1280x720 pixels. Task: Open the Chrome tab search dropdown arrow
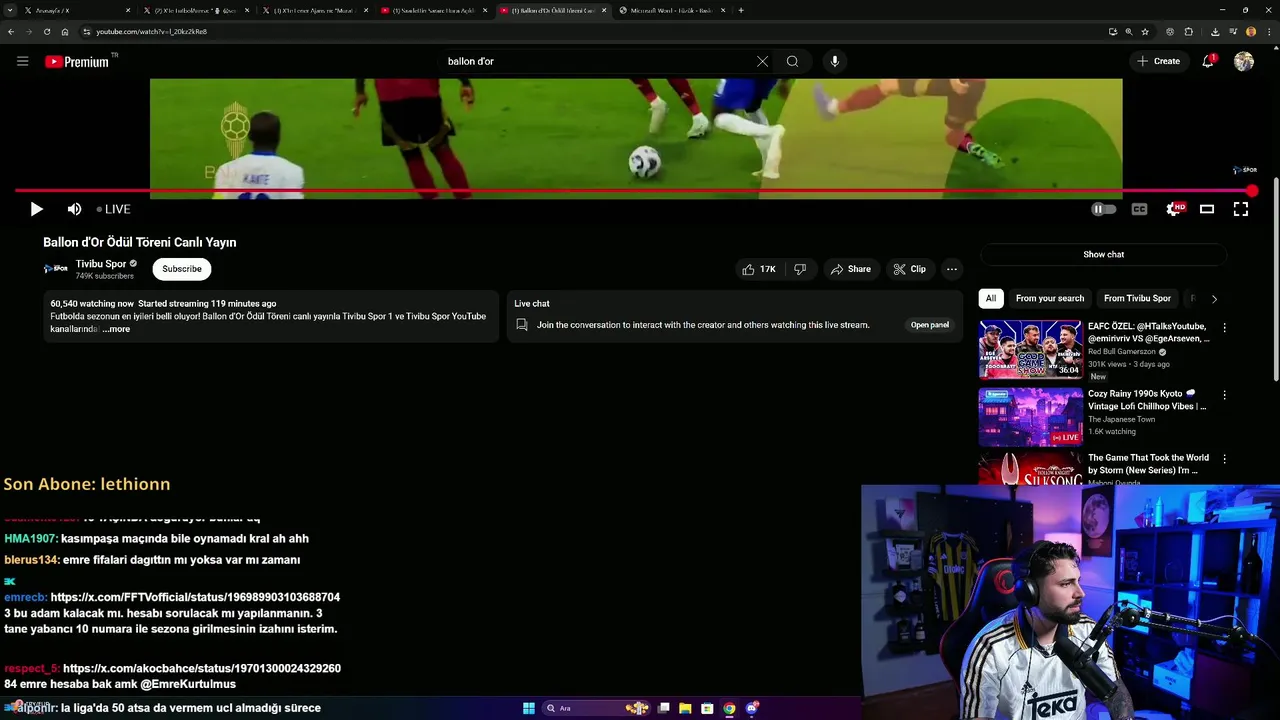[10, 10]
